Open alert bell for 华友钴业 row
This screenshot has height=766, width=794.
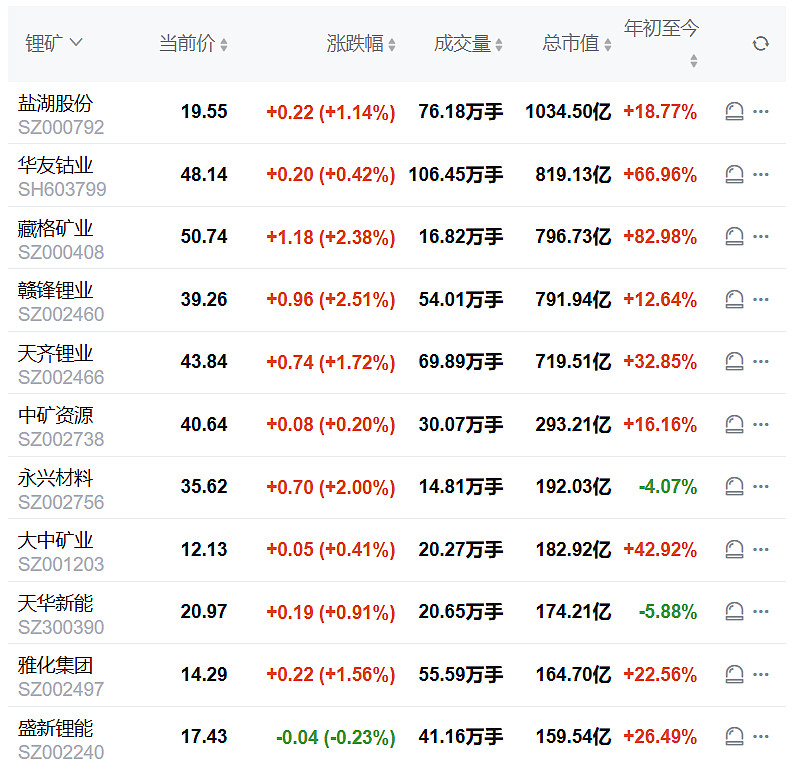(734, 175)
